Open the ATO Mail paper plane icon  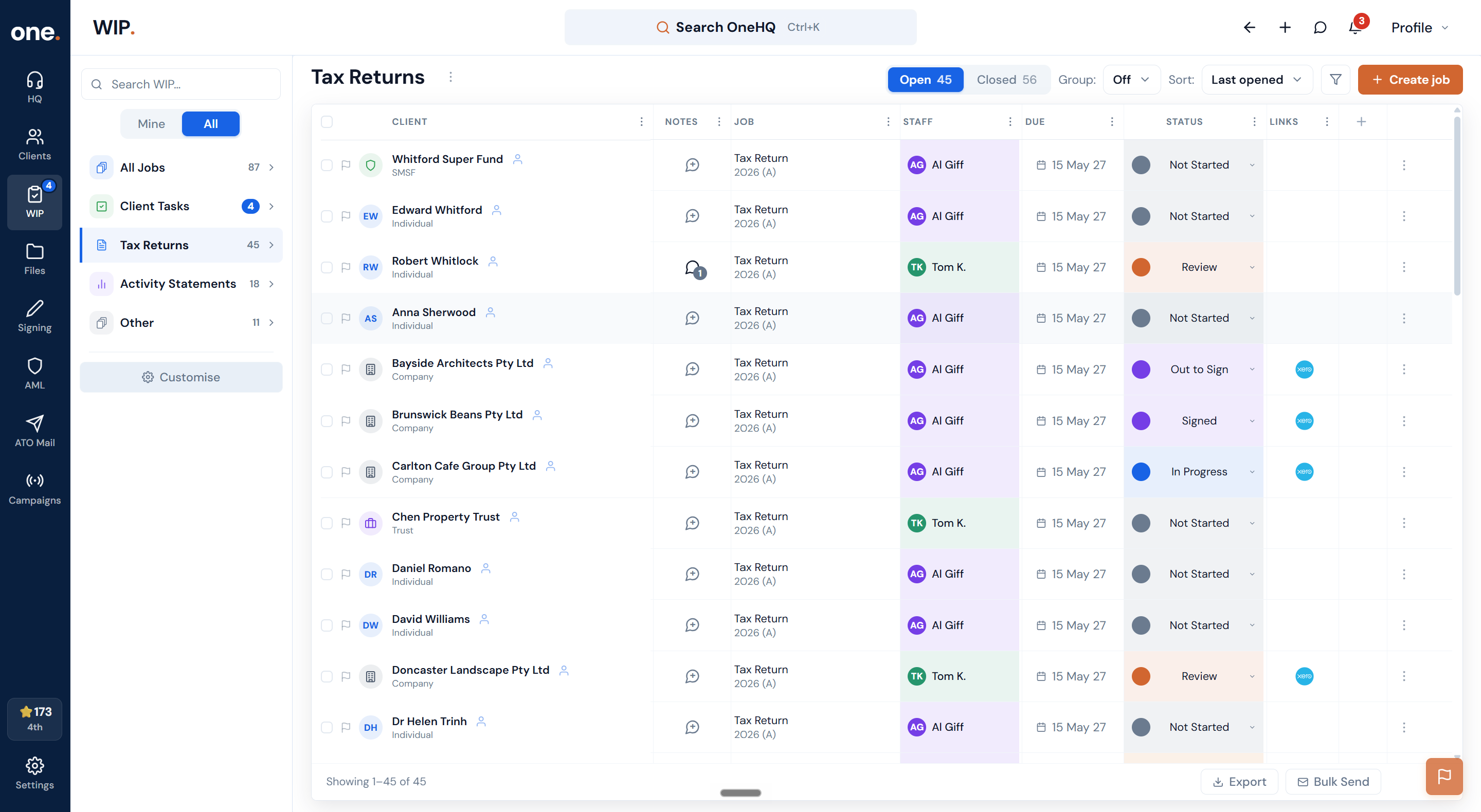(34, 432)
